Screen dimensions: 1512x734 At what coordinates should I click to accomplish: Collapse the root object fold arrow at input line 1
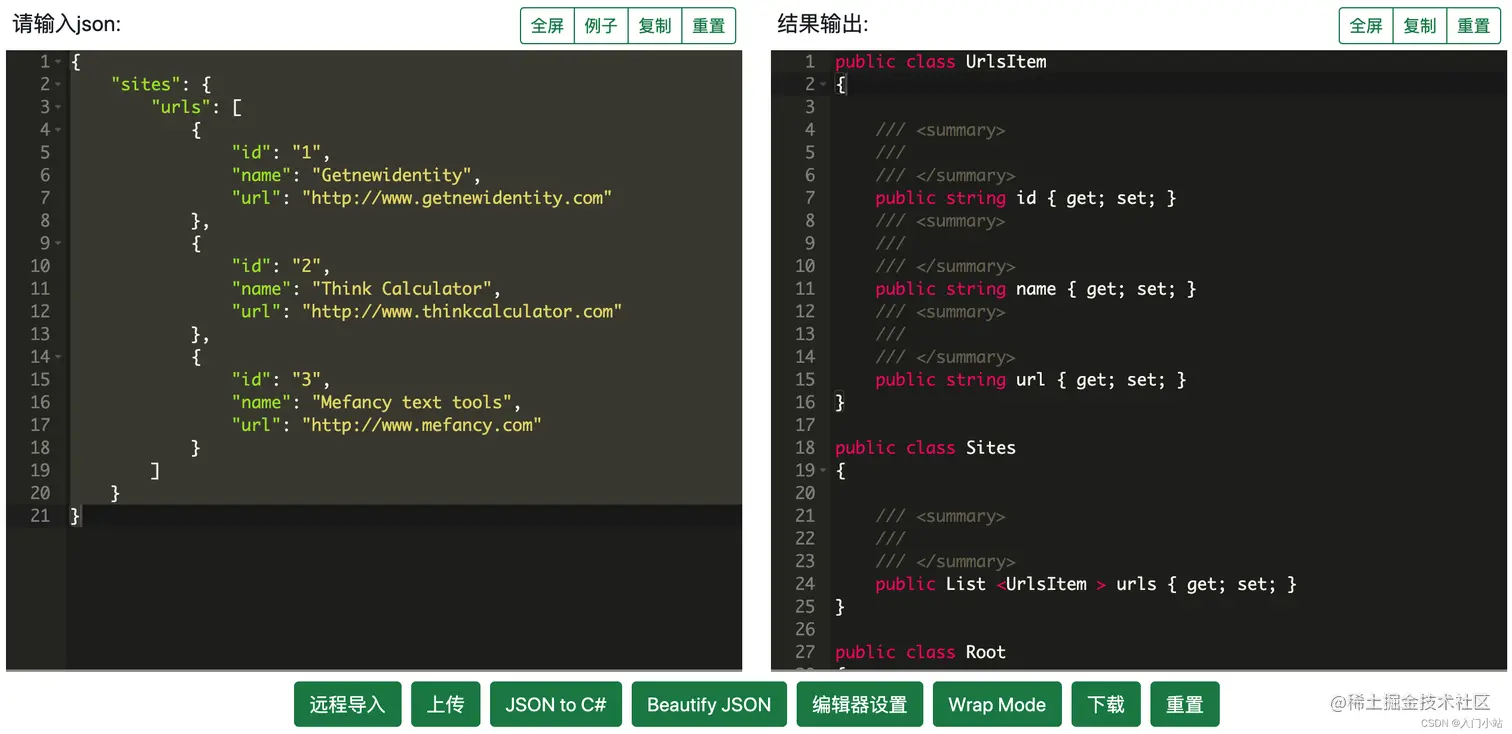pyautogui.click(x=59, y=62)
